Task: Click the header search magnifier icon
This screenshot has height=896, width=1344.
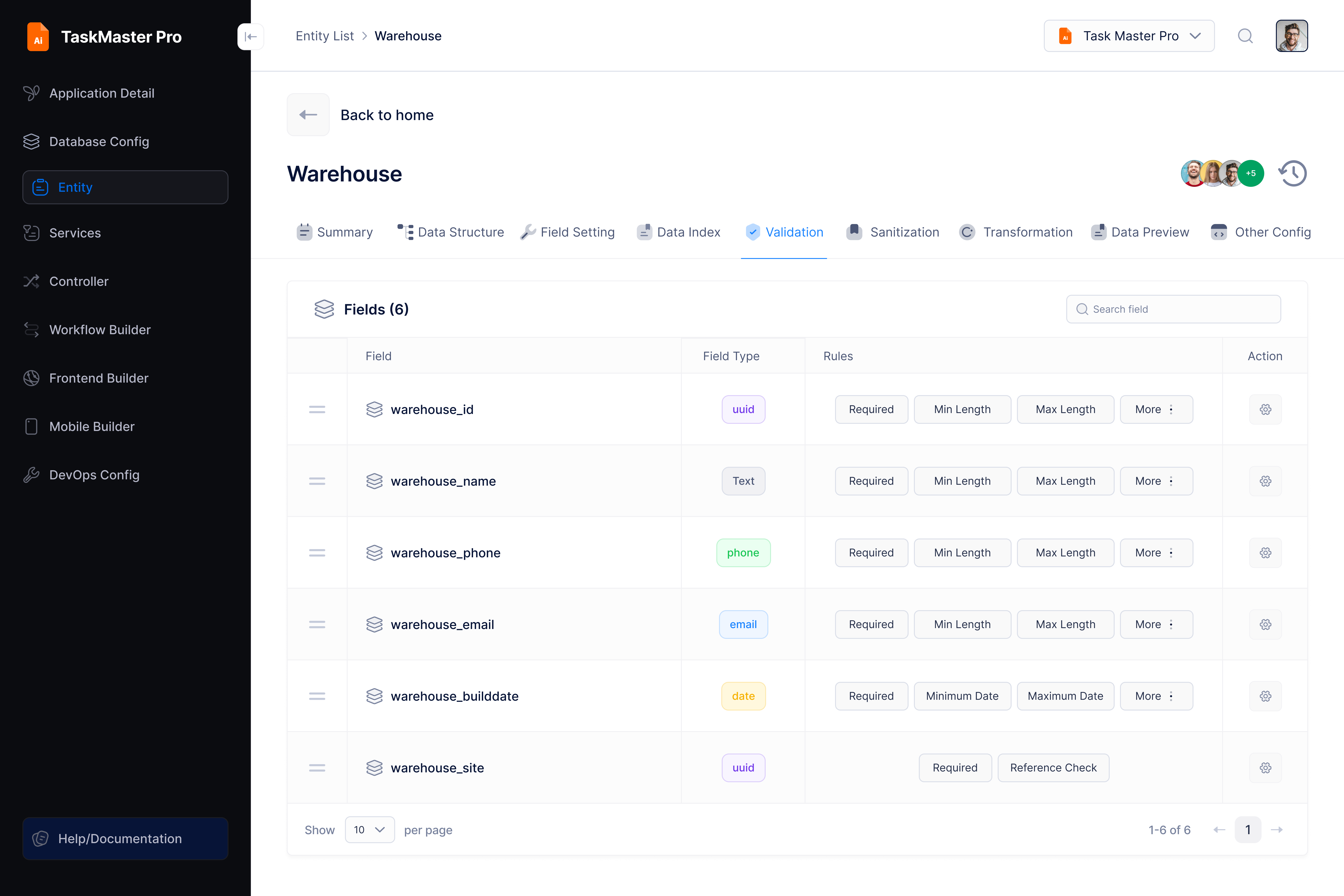Action: point(1245,37)
